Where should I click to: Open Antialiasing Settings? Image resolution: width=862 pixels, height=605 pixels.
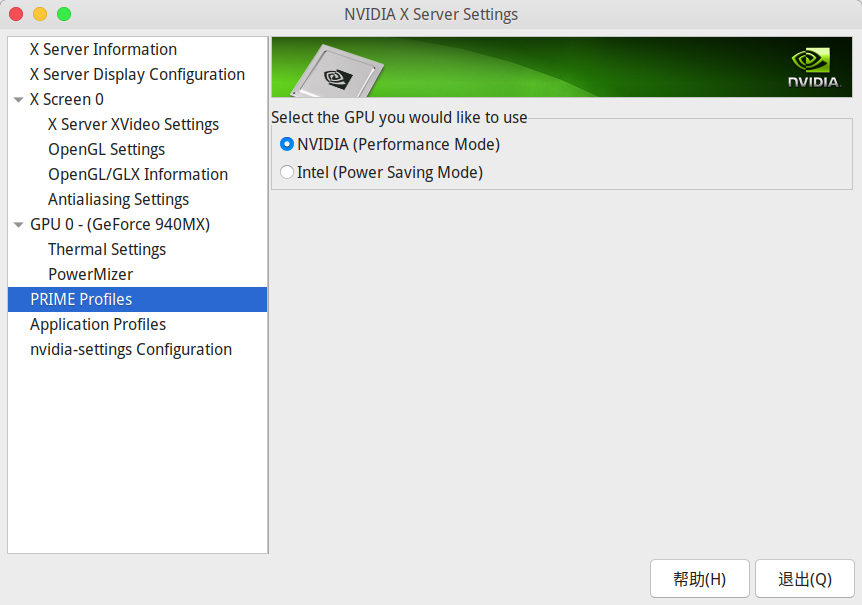pos(118,199)
